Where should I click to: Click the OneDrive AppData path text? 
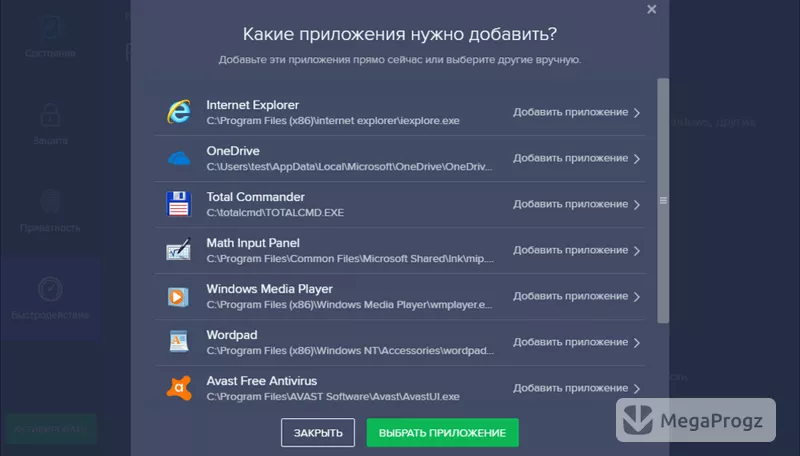349,167
